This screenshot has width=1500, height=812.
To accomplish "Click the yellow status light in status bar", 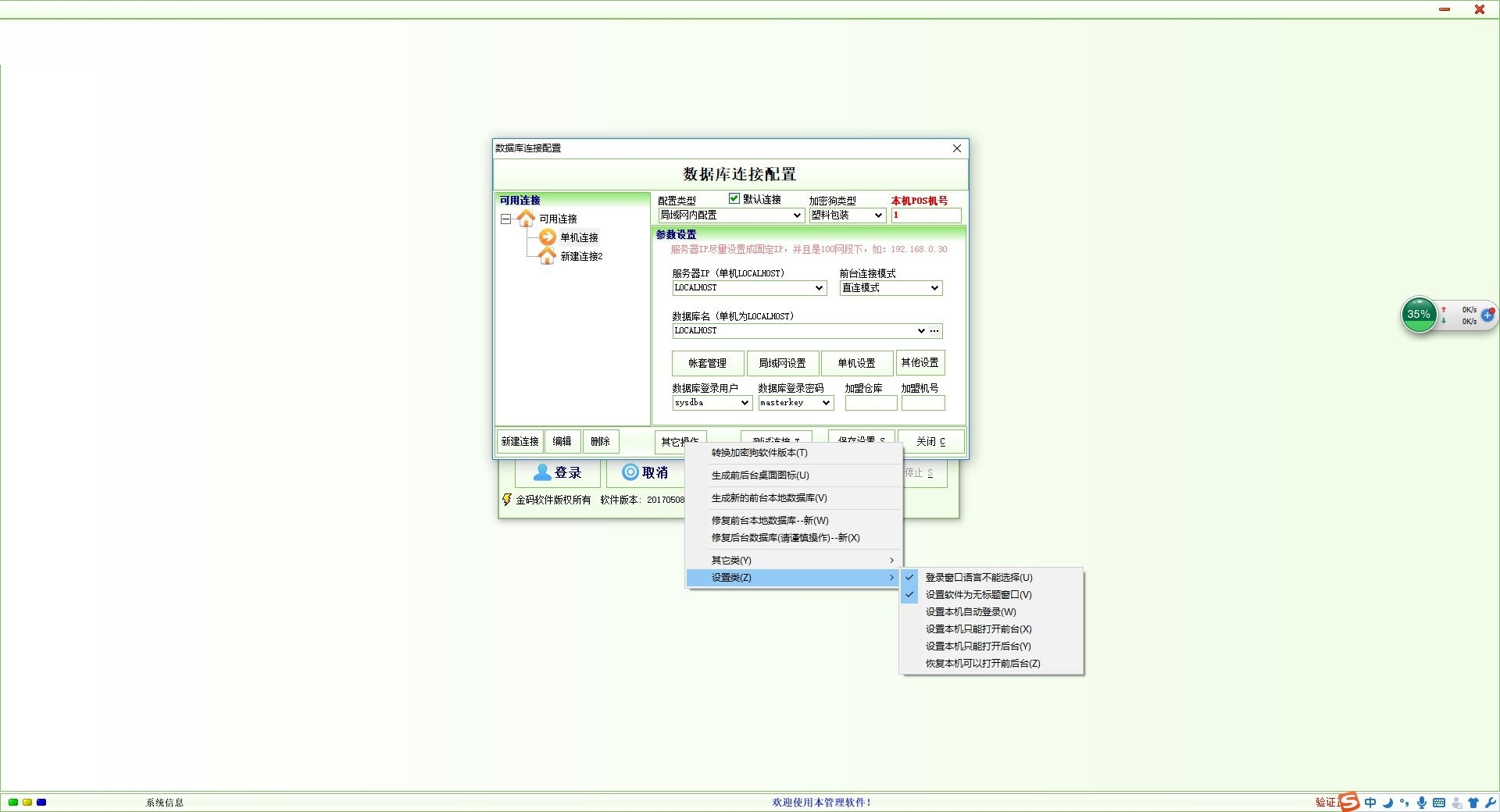I will [x=27, y=802].
